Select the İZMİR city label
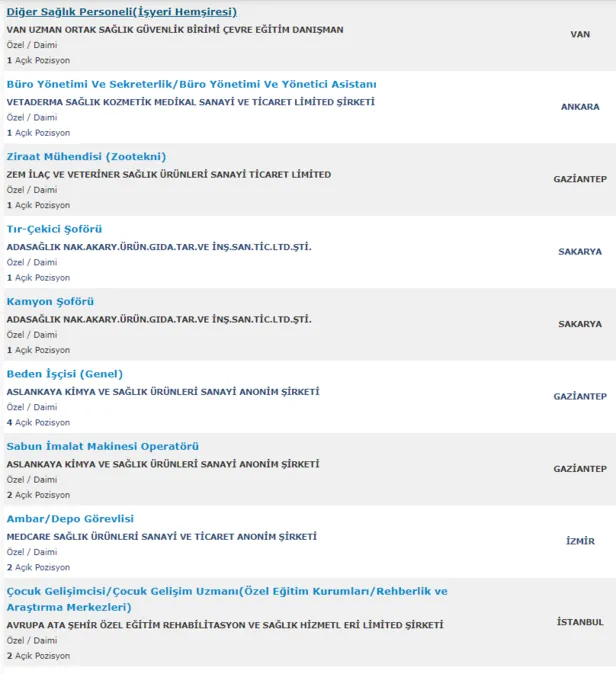This screenshot has height=674, width=616. click(x=580, y=541)
